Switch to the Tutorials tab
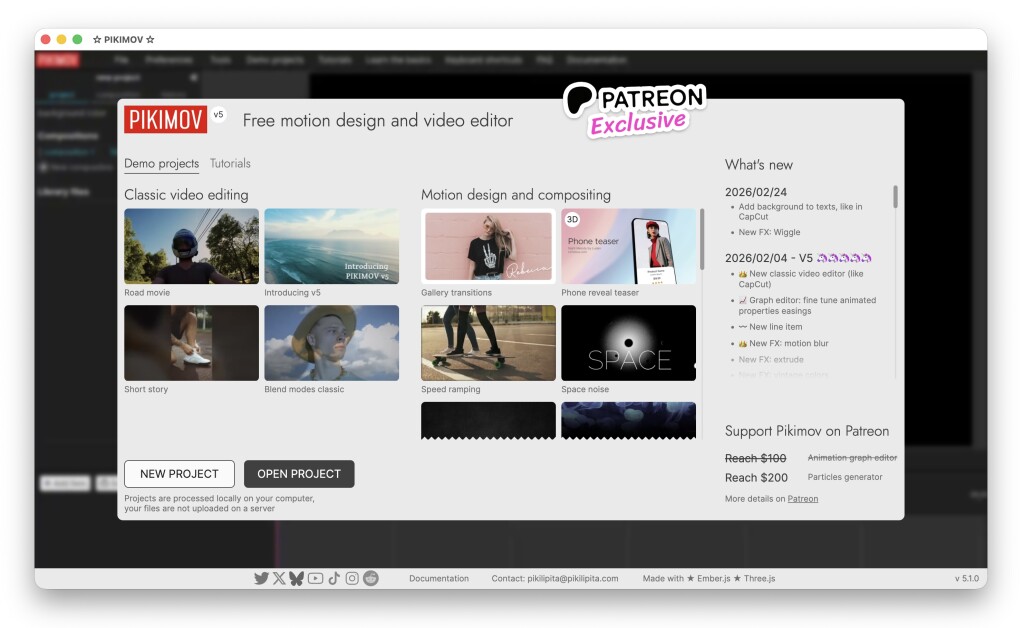Screen dimensions: 1024x628 (x=230, y=164)
